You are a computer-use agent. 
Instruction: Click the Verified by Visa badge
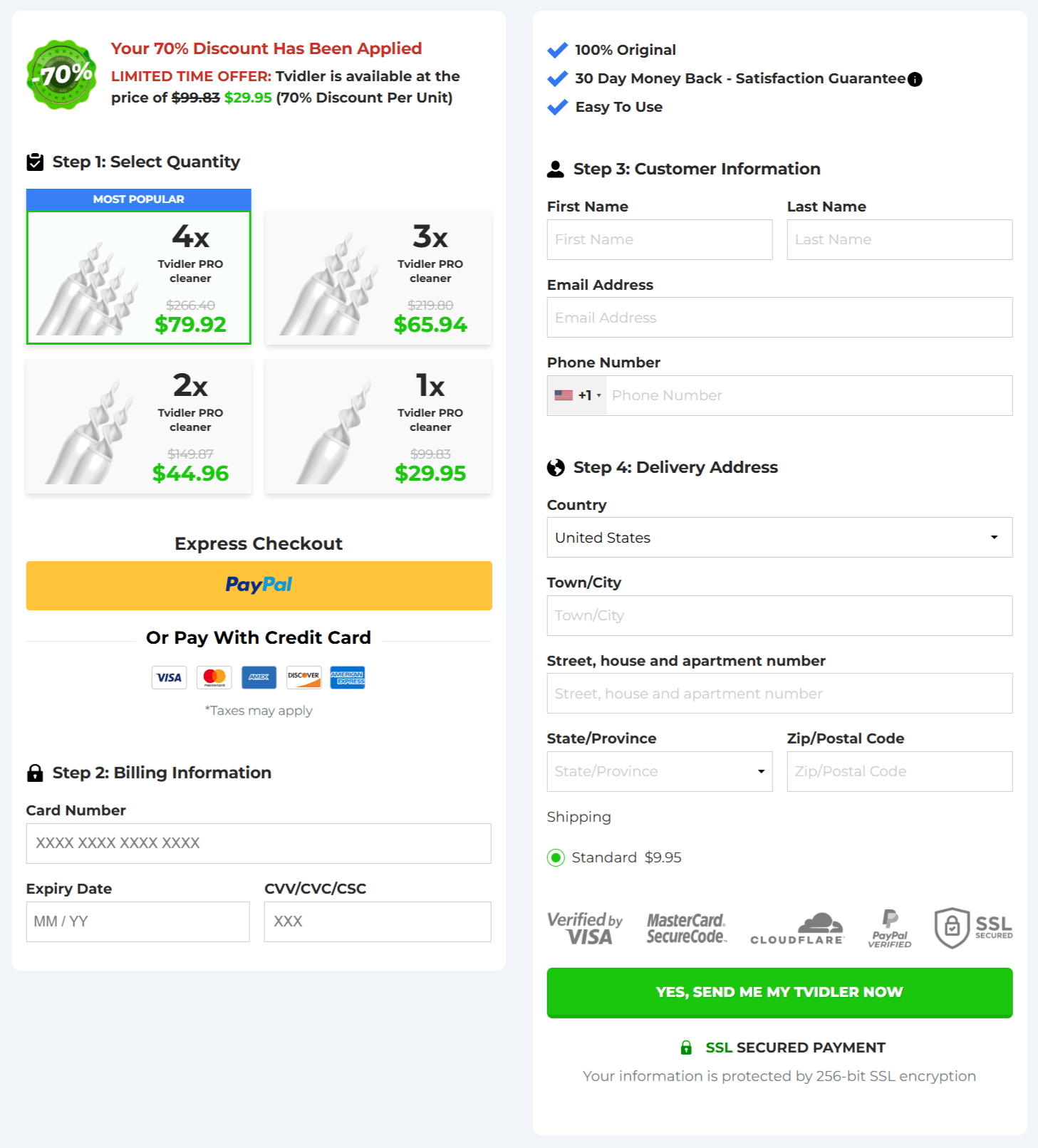584,927
